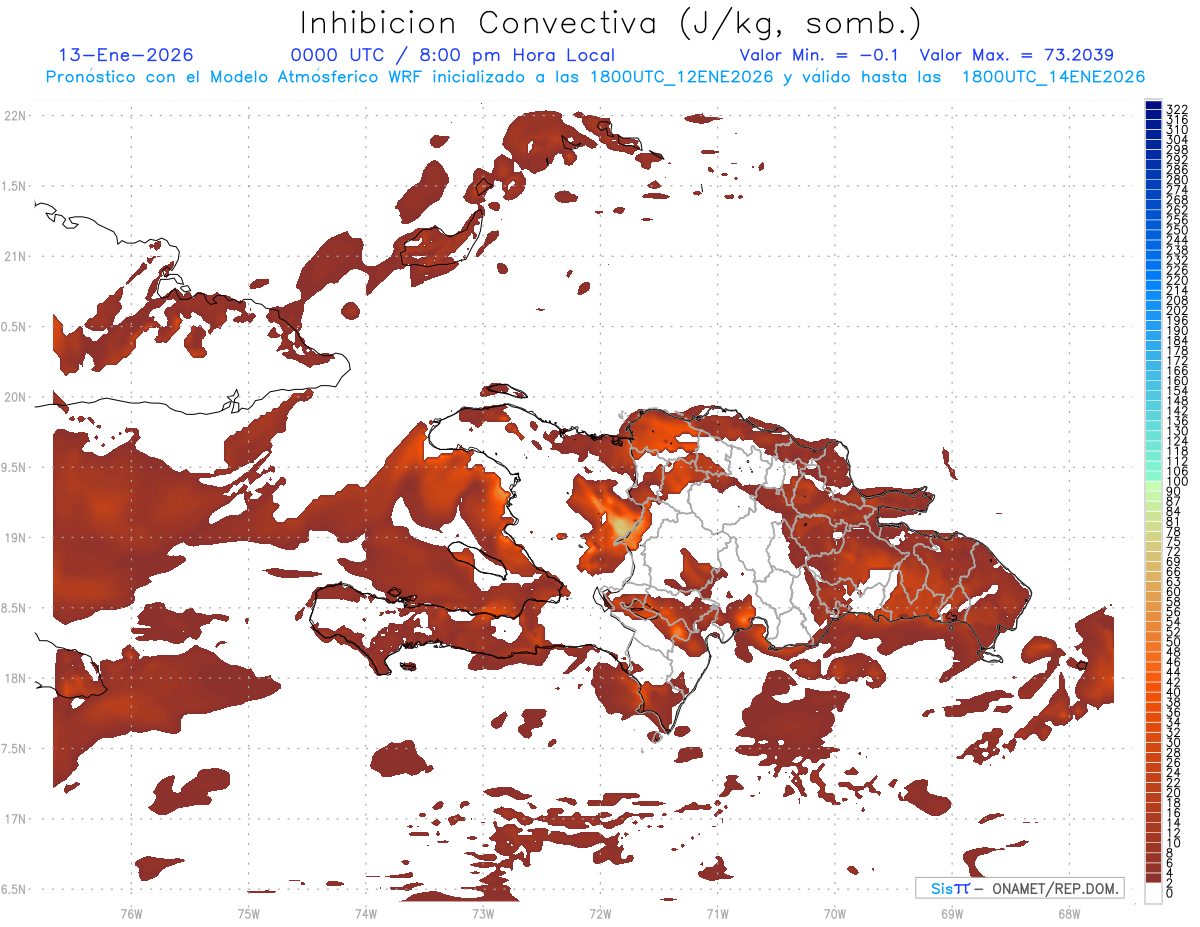Screen dimensions: 1200x927
Task: Click the '0000 UTC / 8:00 pm Hora Local' text
Action: coord(452,55)
